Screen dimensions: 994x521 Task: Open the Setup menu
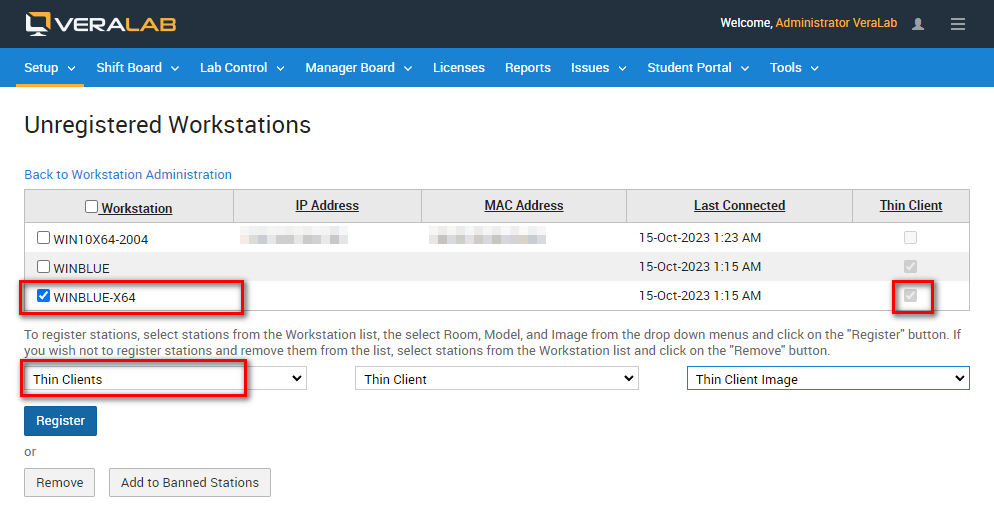click(49, 68)
